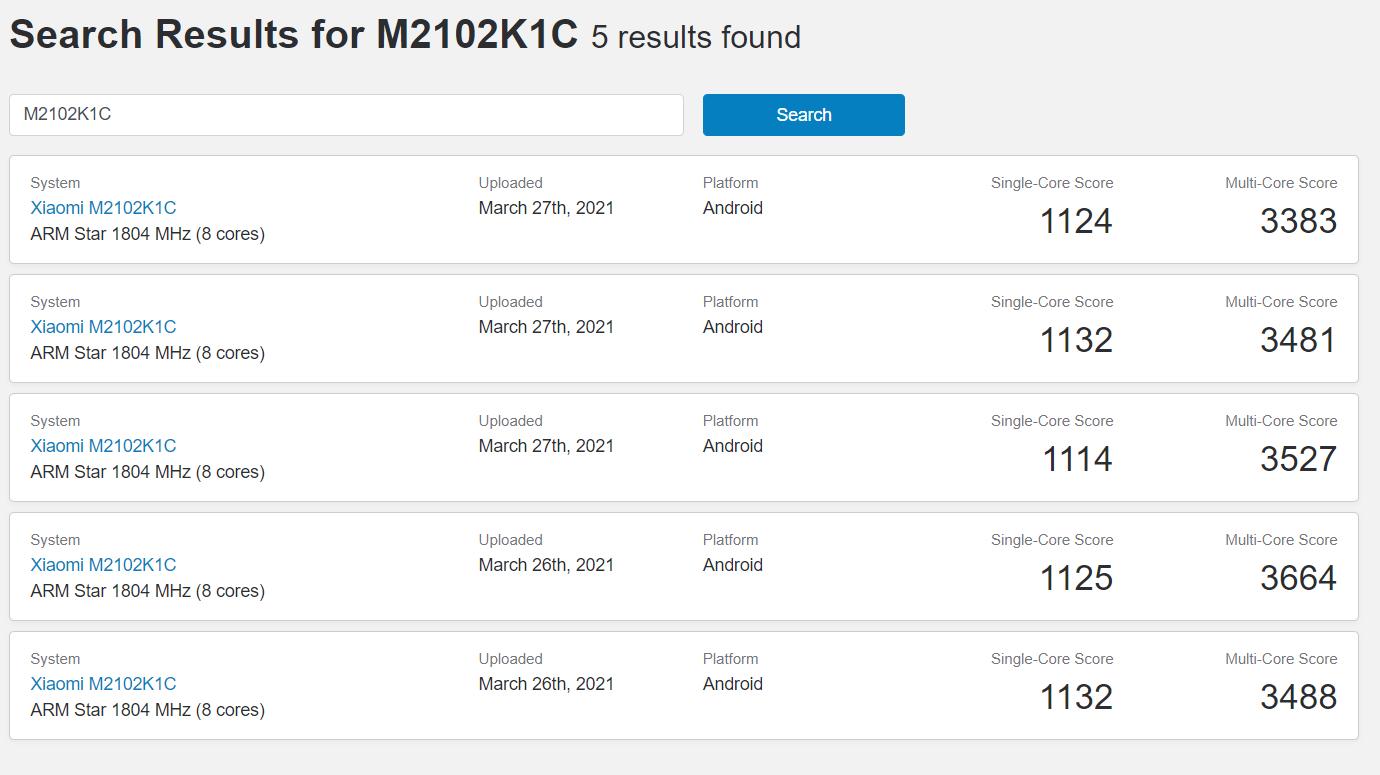Select the multi-core score 3527
The height and width of the screenshot is (775, 1380).
pos(1298,459)
